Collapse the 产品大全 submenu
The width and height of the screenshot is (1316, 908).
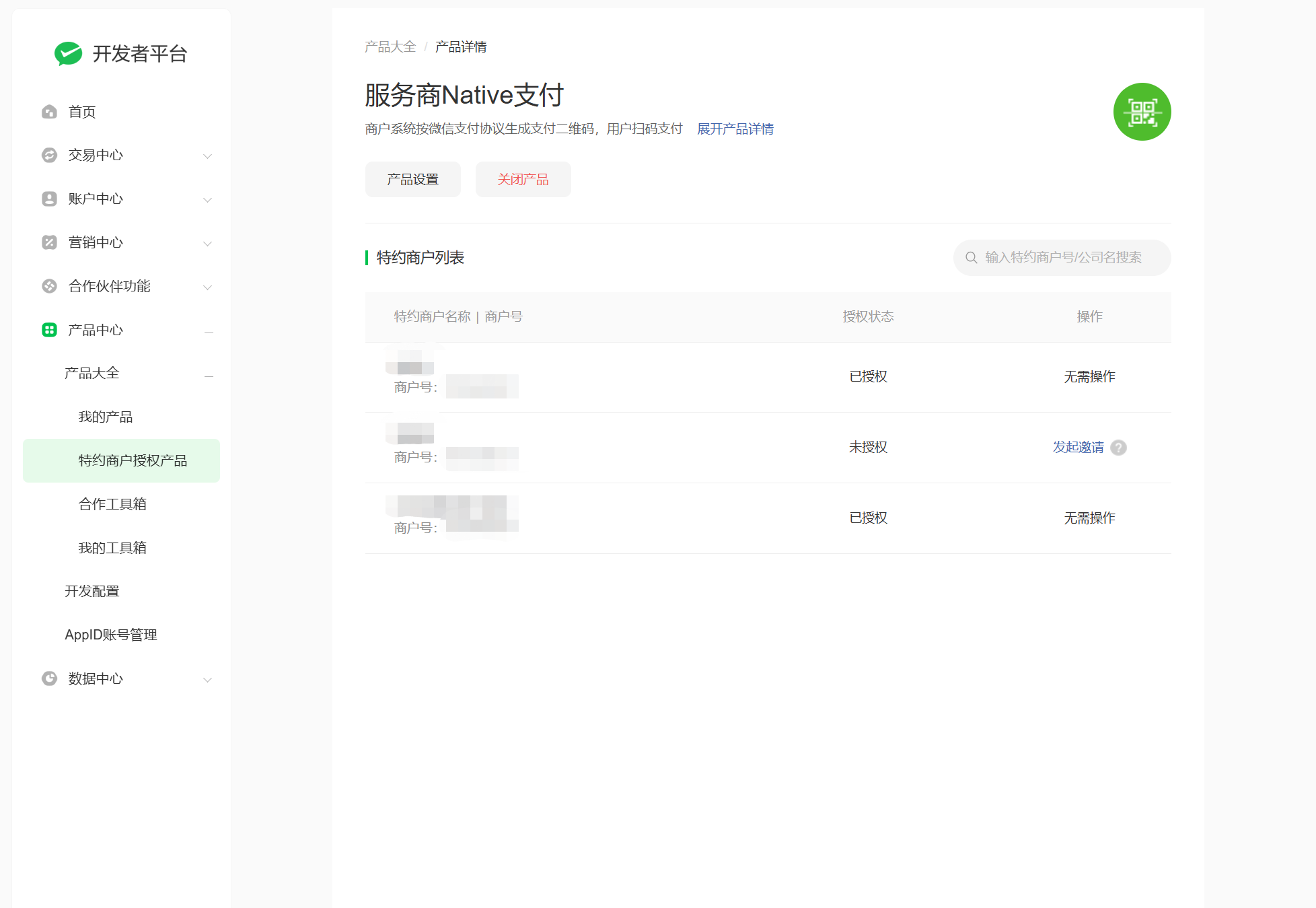[x=209, y=376]
